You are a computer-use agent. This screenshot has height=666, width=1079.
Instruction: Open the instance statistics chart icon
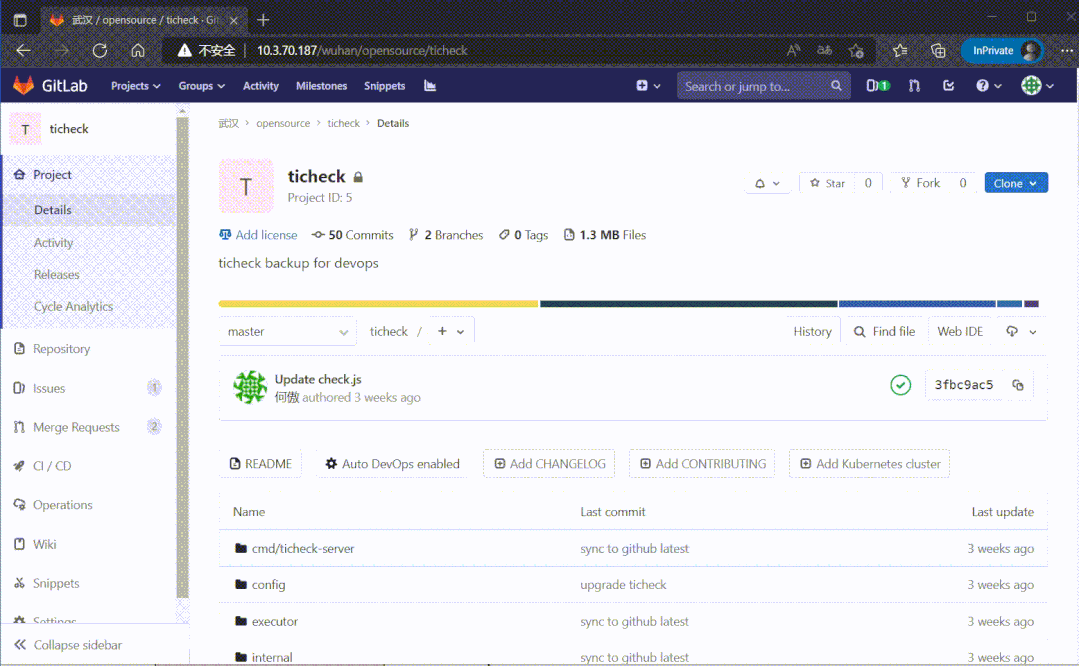click(430, 86)
